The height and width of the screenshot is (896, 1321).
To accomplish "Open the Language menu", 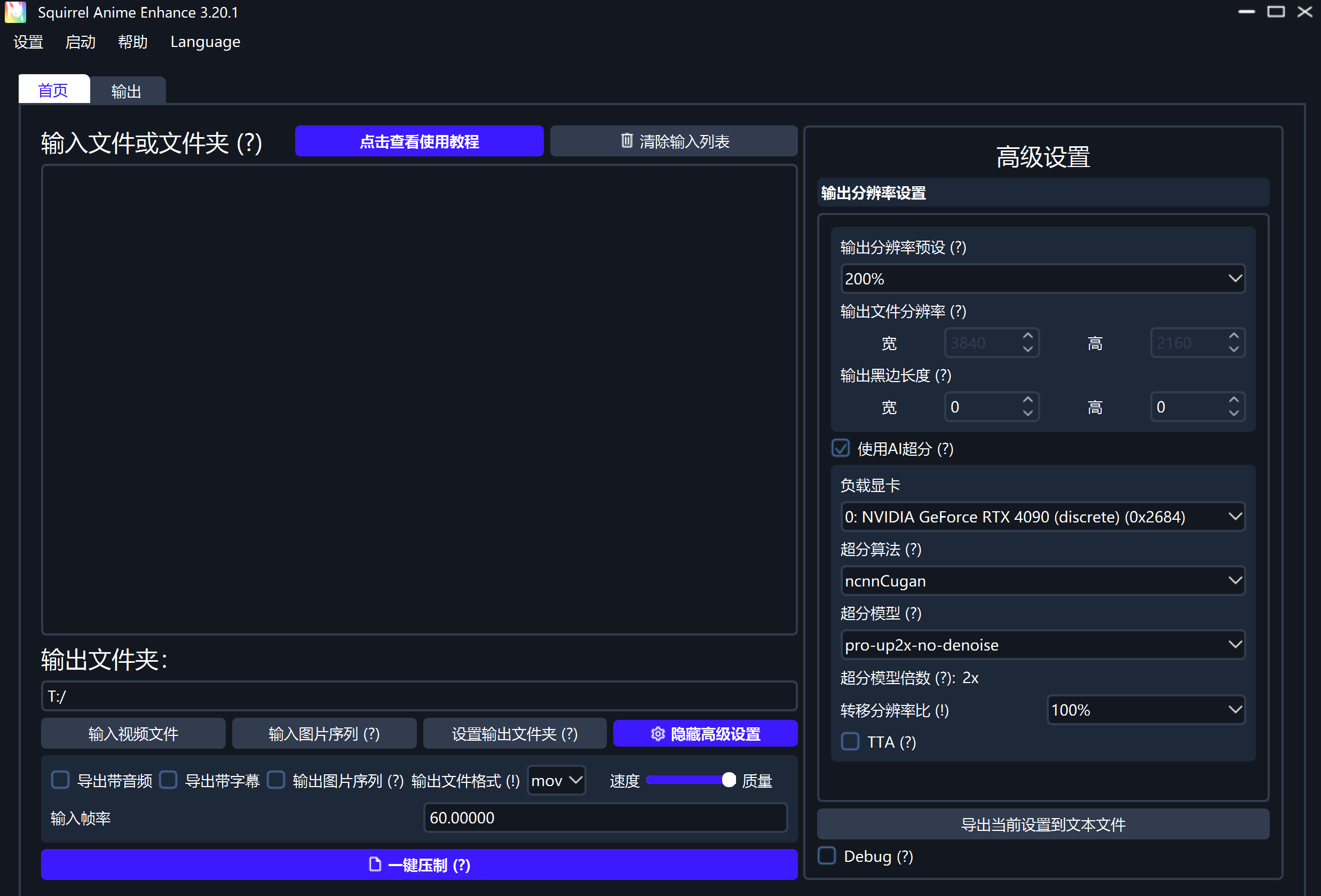I will 205,42.
